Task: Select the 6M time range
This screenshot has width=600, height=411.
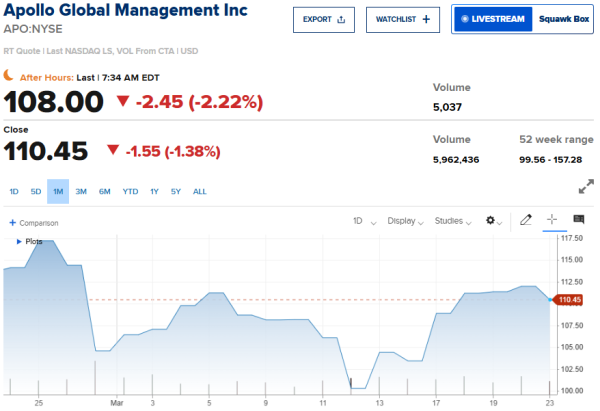Action: [105, 191]
